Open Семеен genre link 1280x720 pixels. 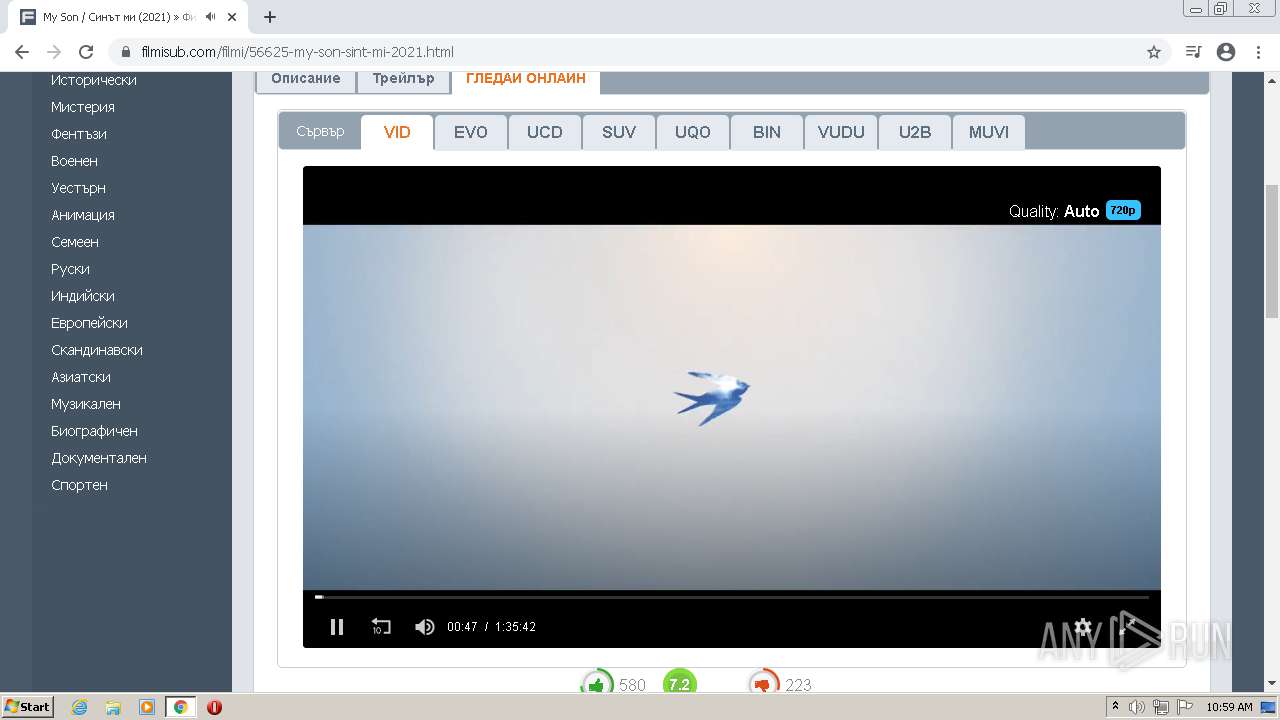pos(75,242)
